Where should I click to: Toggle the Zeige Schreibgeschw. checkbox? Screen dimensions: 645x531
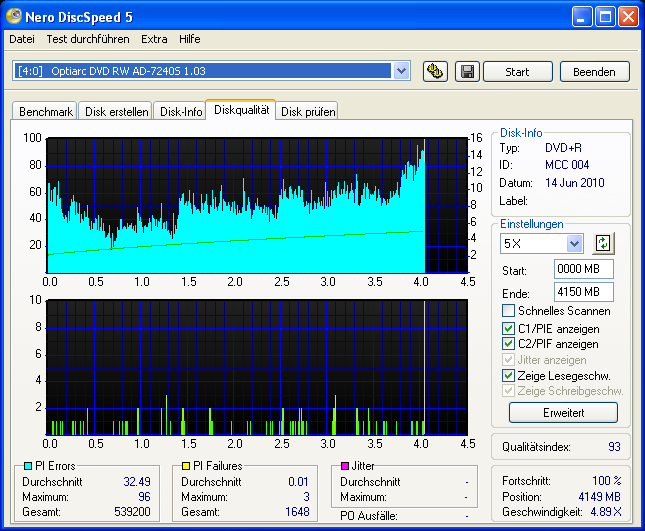click(508, 390)
